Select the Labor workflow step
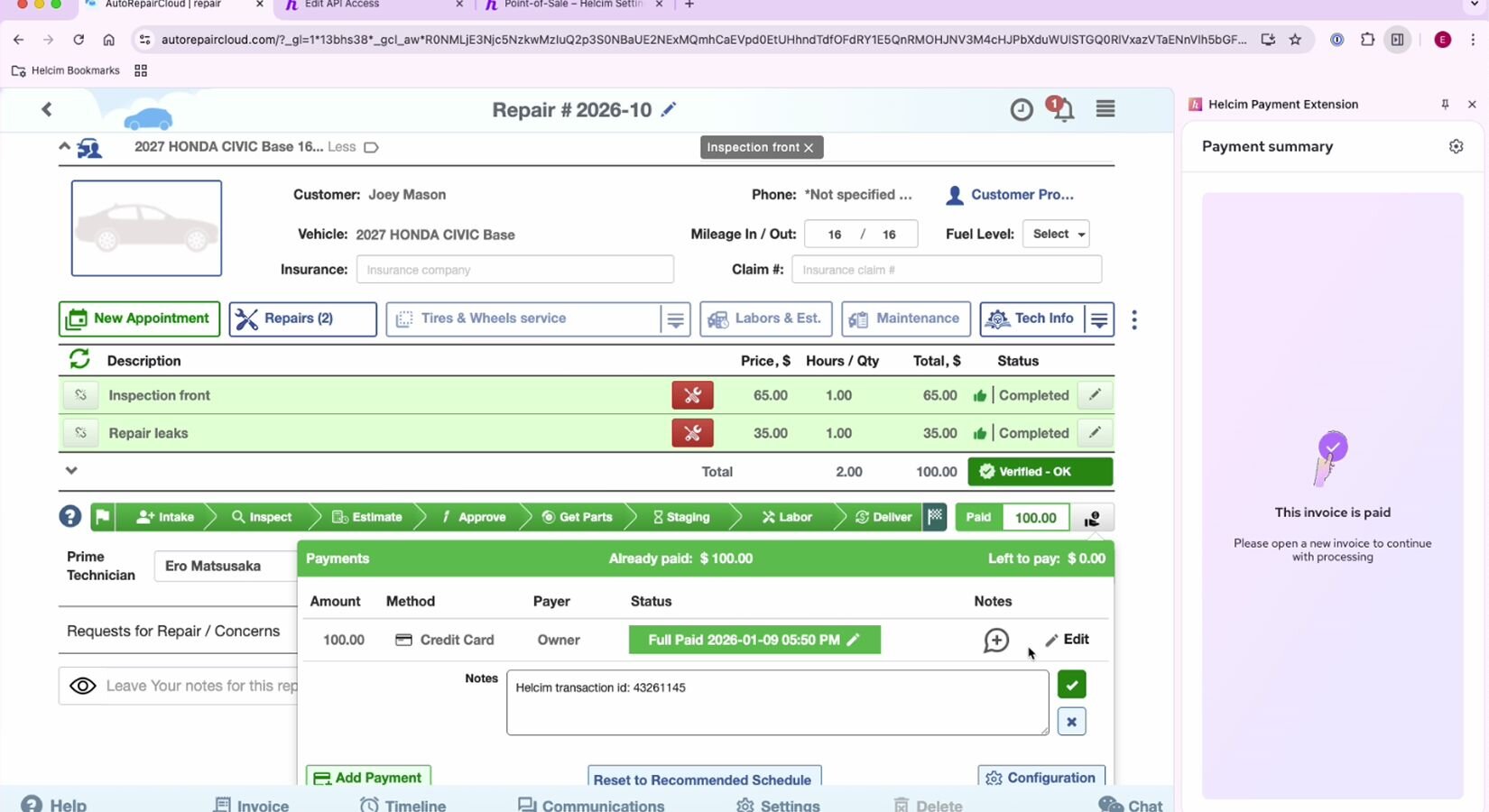 pyautogui.click(x=787, y=517)
